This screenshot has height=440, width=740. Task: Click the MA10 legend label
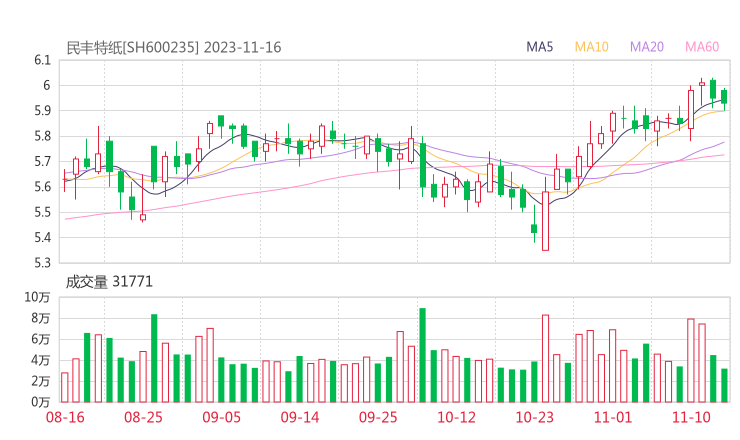[x=591, y=47]
